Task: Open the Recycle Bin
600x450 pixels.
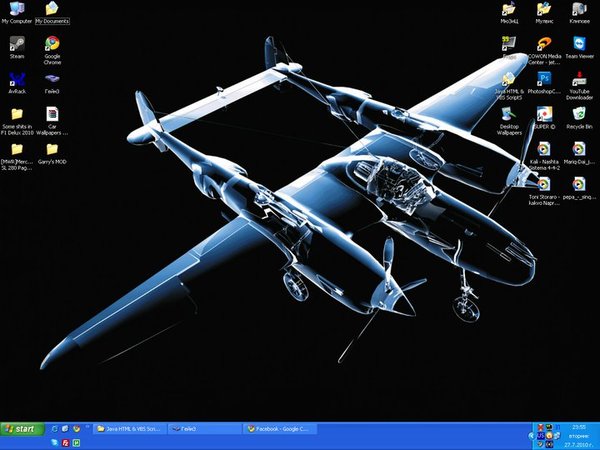Action: click(x=579, y=118)
